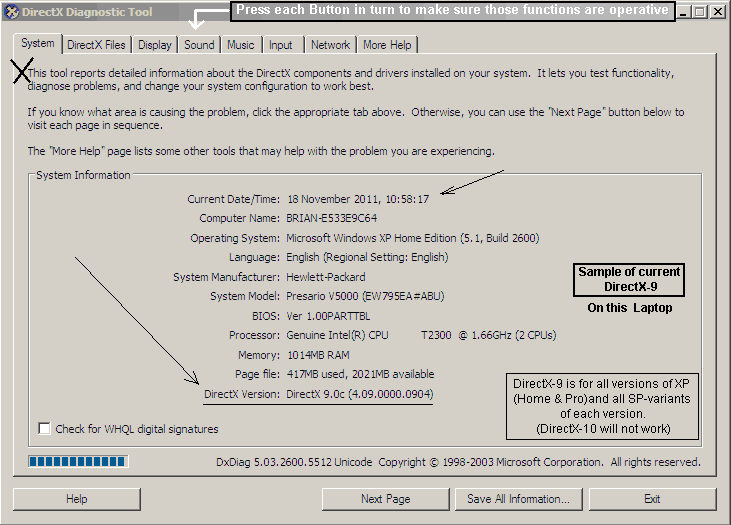Click the 'DirectX Version:' label
This screenshot has width=731, height=525.
click(x=242, y=394)
